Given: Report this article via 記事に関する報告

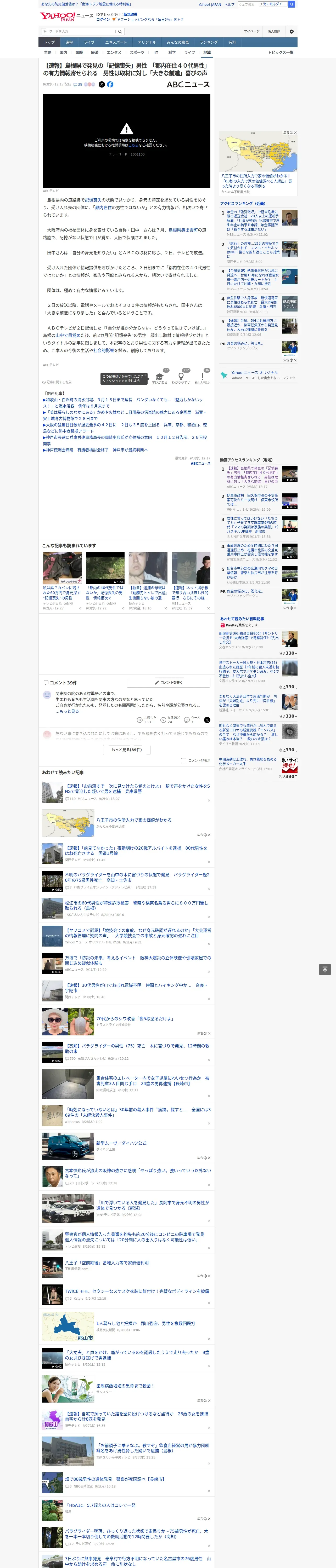Looking at the screenshot, I should (57, 382).
